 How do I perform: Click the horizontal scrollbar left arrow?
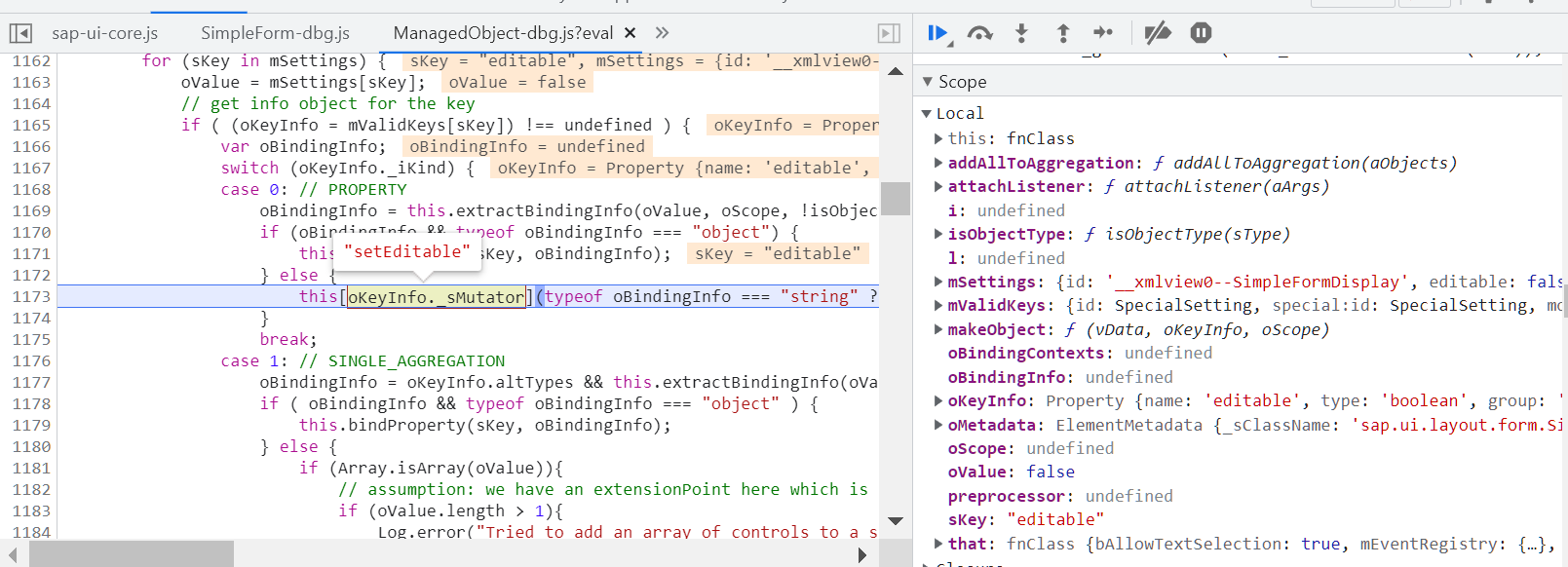pyautogui.click(x=13, y=555)
